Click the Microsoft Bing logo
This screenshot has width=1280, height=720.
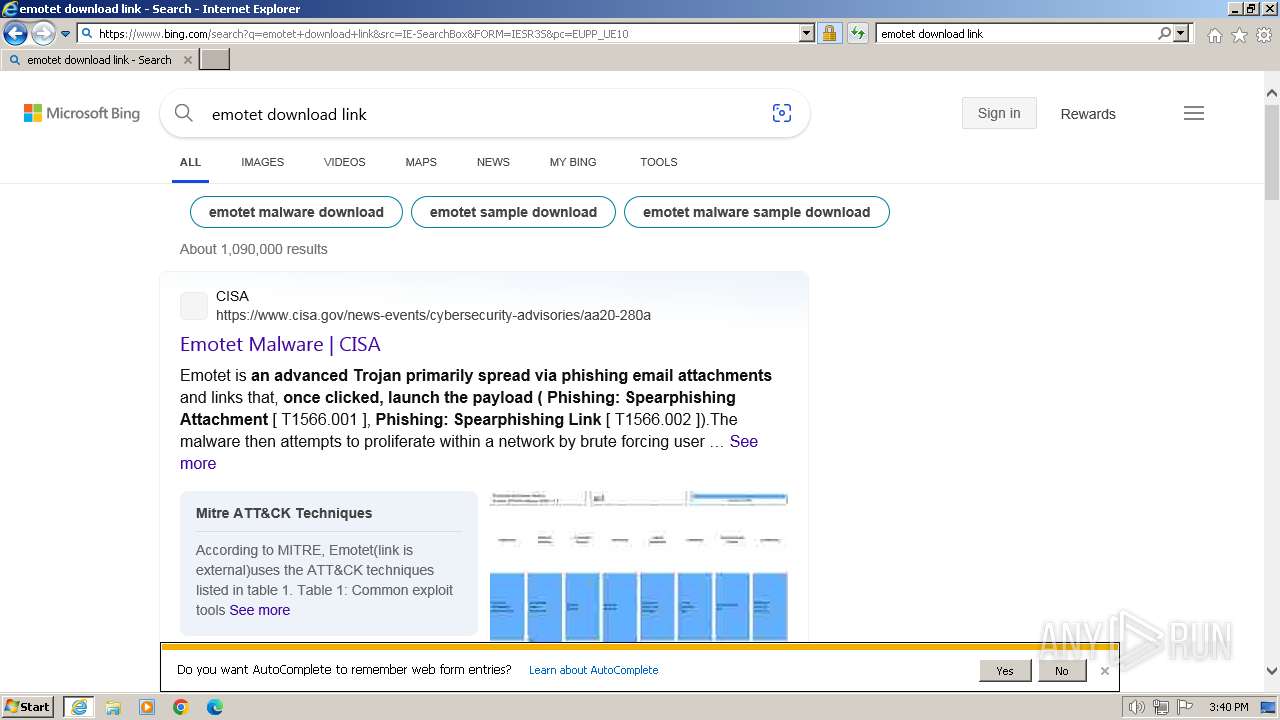point(82,114)
